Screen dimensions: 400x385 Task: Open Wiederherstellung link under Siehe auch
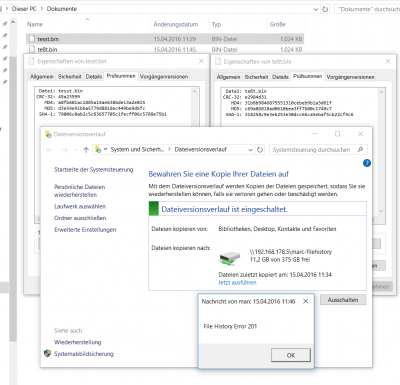[x=78, y=342]
